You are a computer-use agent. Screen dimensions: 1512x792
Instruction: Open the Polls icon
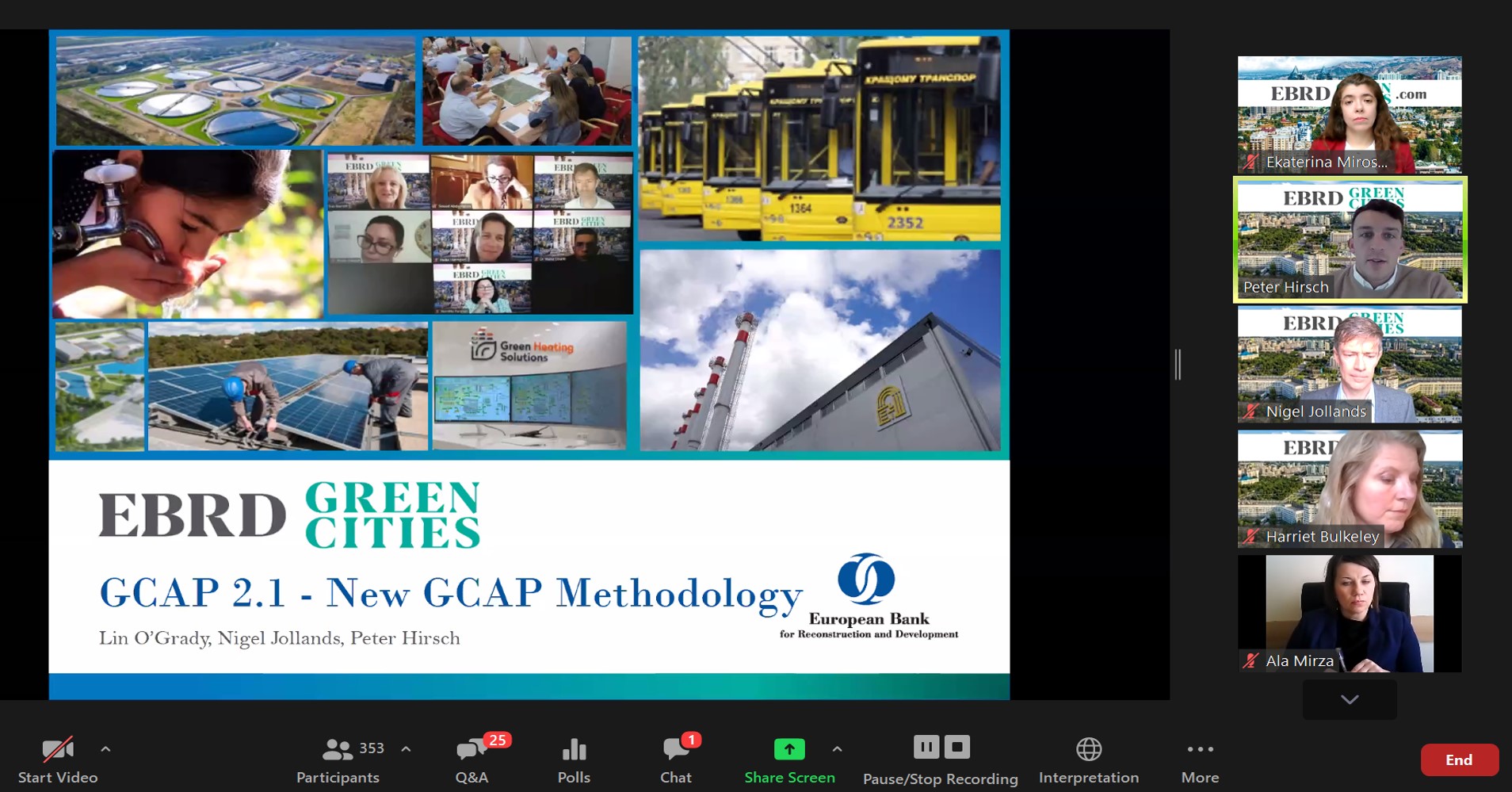(x=574, y=749)
